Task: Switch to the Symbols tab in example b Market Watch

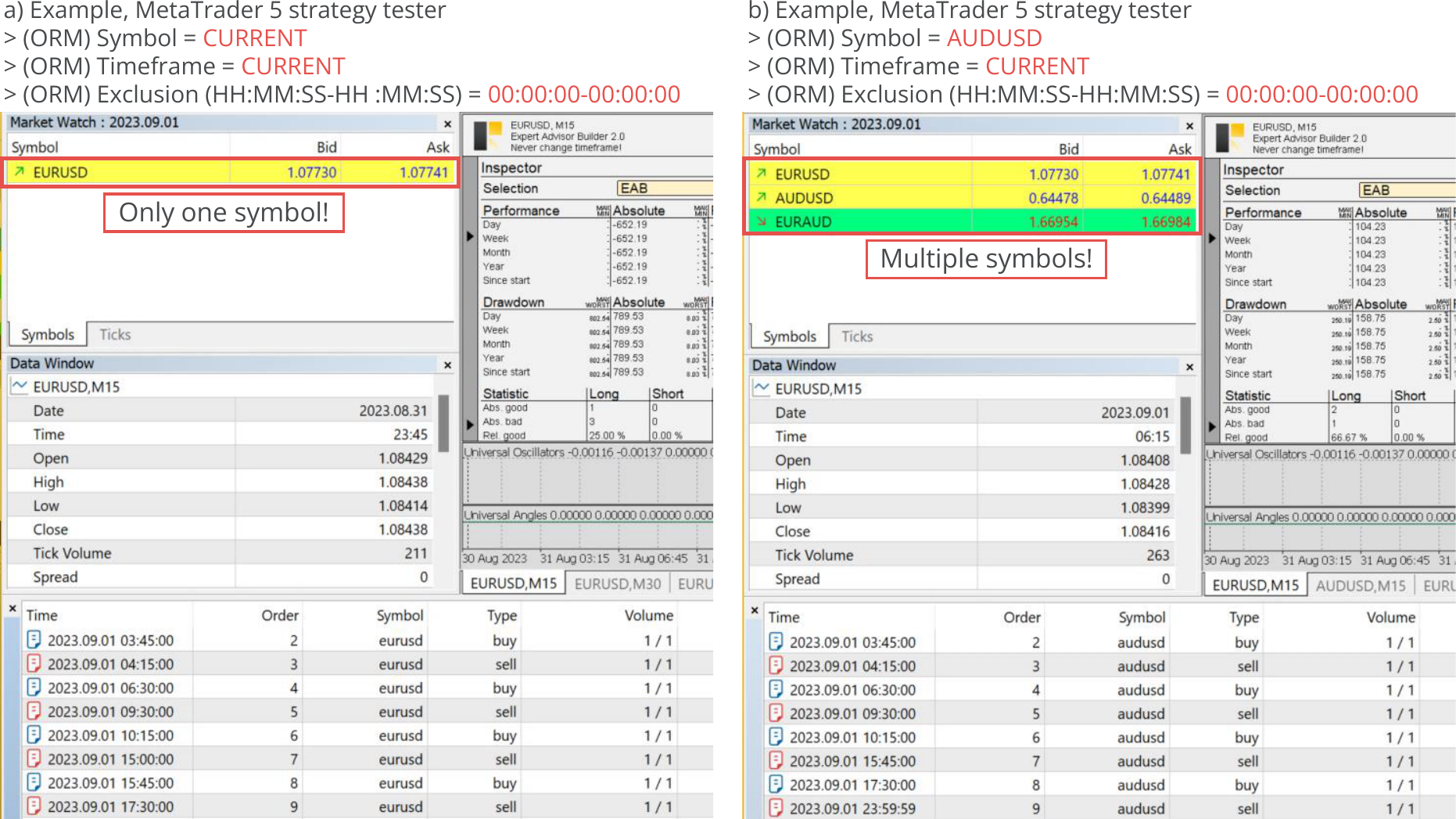Action: (x=790, y=336)
